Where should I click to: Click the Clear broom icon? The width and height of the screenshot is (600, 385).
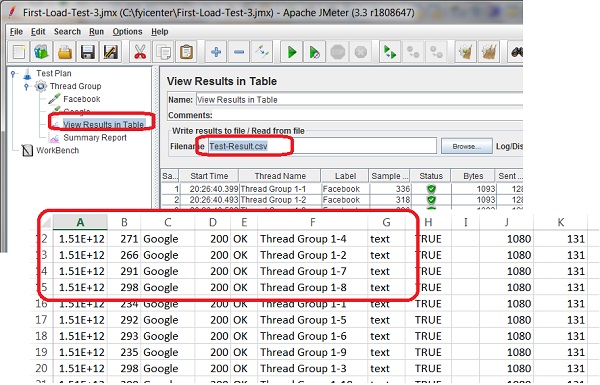[x=466, y=52]
